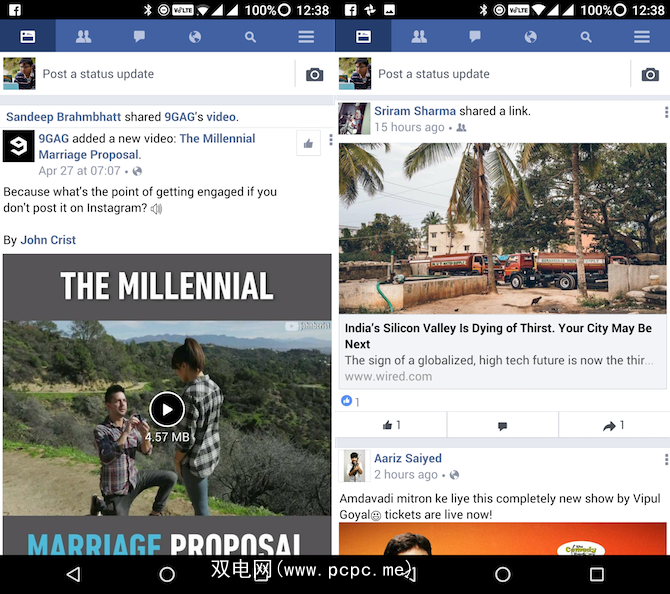This screenshot has width=670, height=594.
Task: Open Notifications globe in right screen
Action: (x=530, y=37)
